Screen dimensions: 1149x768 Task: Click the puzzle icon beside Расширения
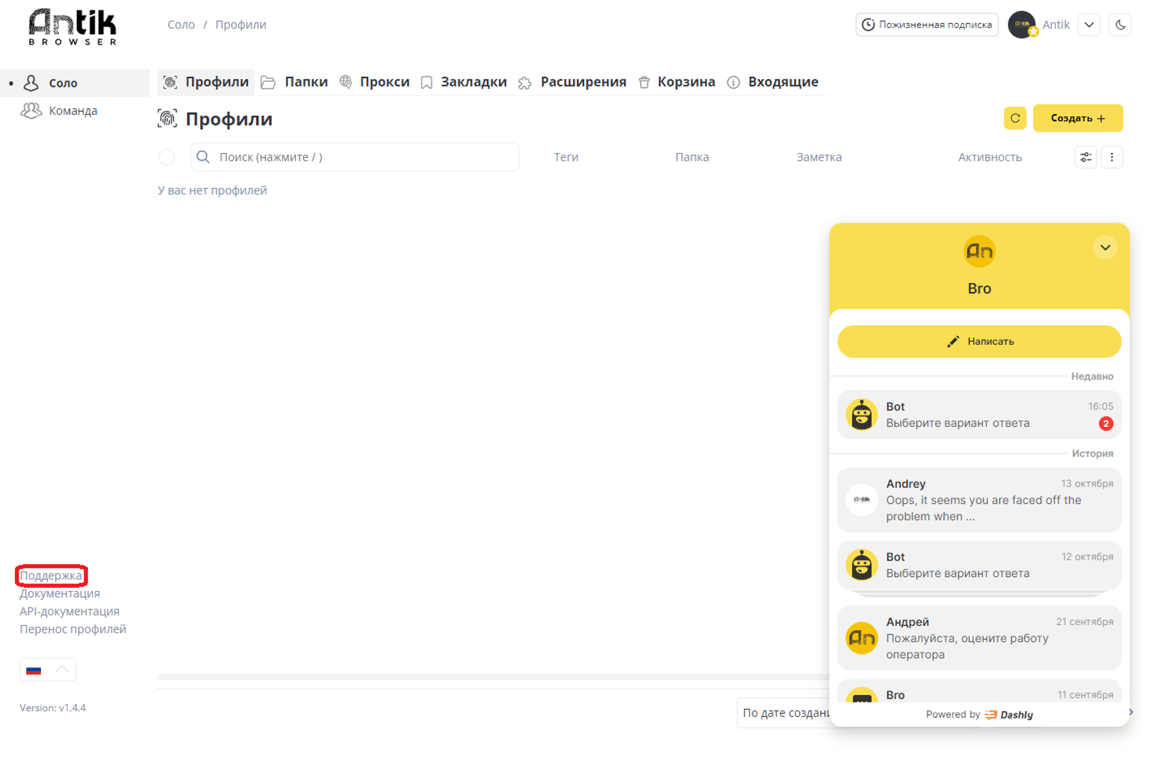pyautogui.click(x=525, y=83)
